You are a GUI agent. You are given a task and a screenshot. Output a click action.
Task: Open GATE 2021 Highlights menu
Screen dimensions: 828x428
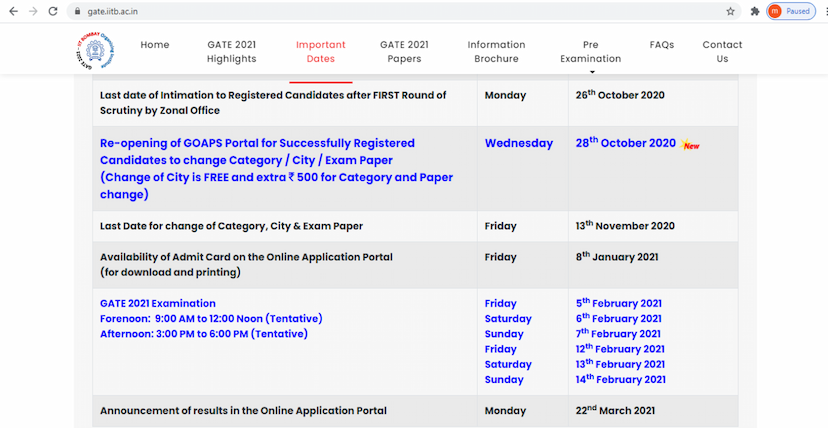pyautogui.click(x=231, y=52)
